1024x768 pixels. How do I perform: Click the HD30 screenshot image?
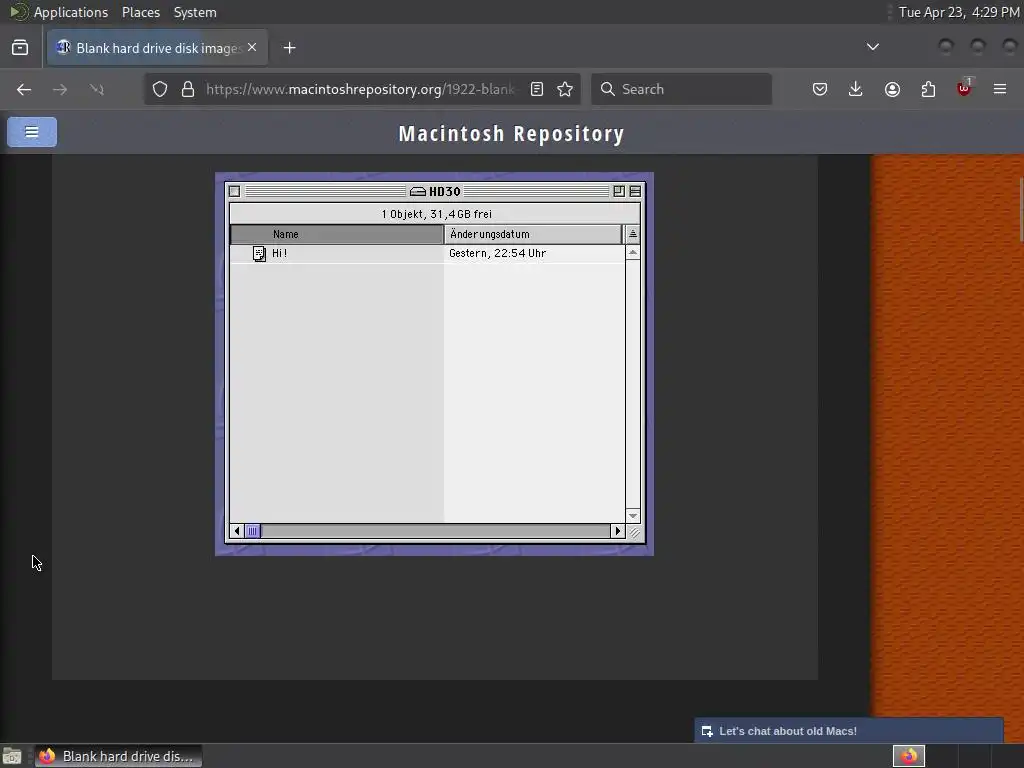(434, 364)
